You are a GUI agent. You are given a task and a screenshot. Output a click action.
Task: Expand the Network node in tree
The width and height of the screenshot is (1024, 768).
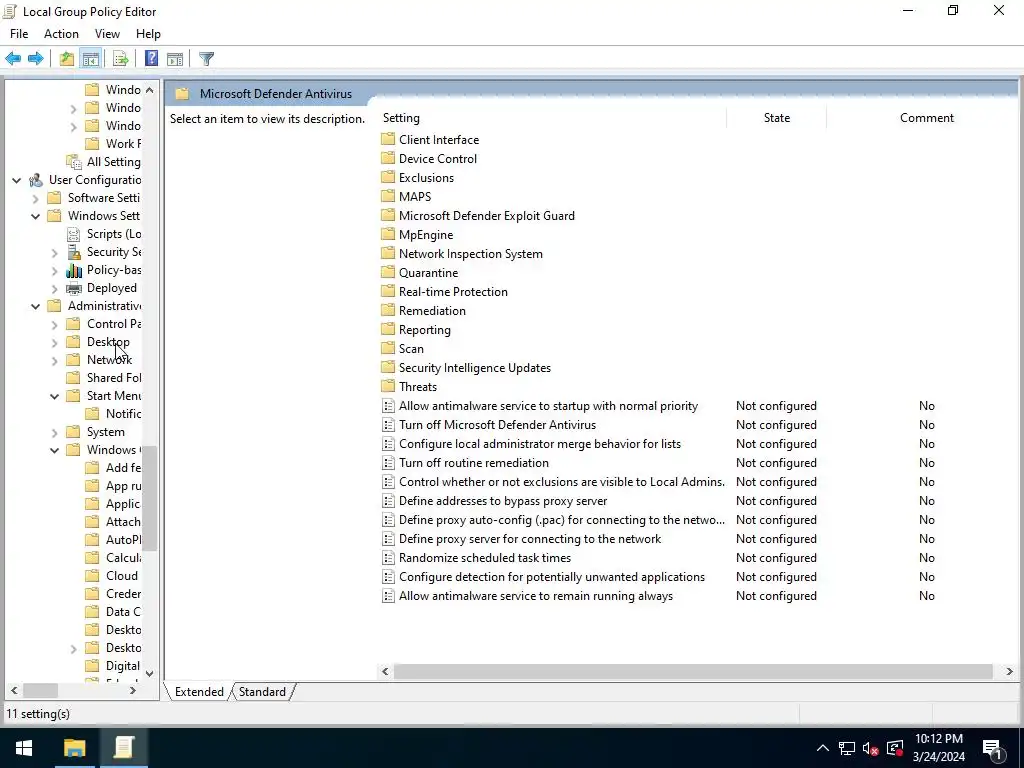[x=55, y=360]
